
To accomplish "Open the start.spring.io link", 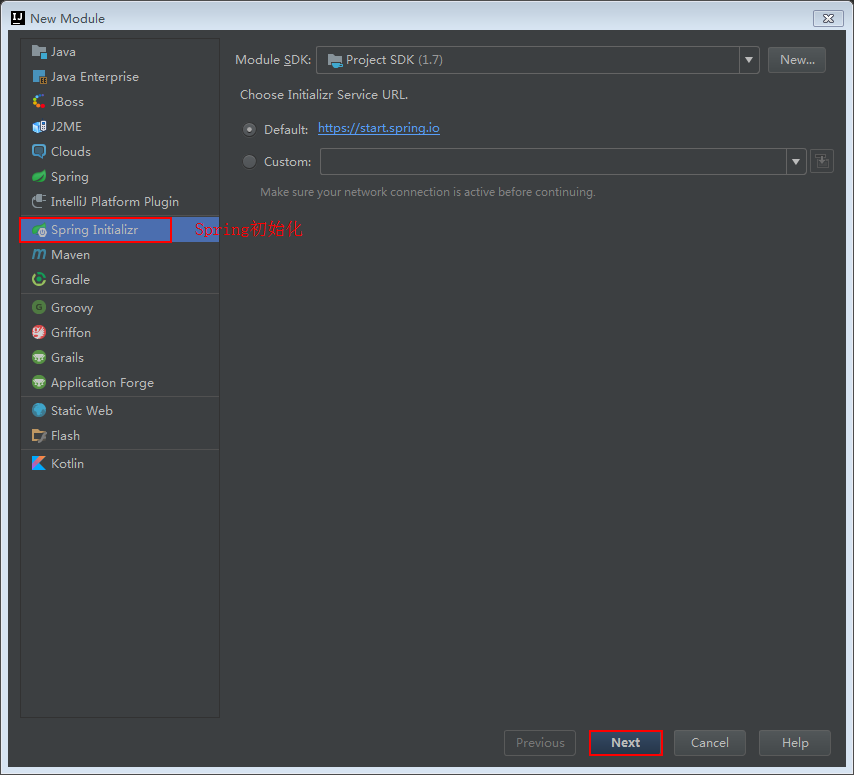I will (379, 129).
